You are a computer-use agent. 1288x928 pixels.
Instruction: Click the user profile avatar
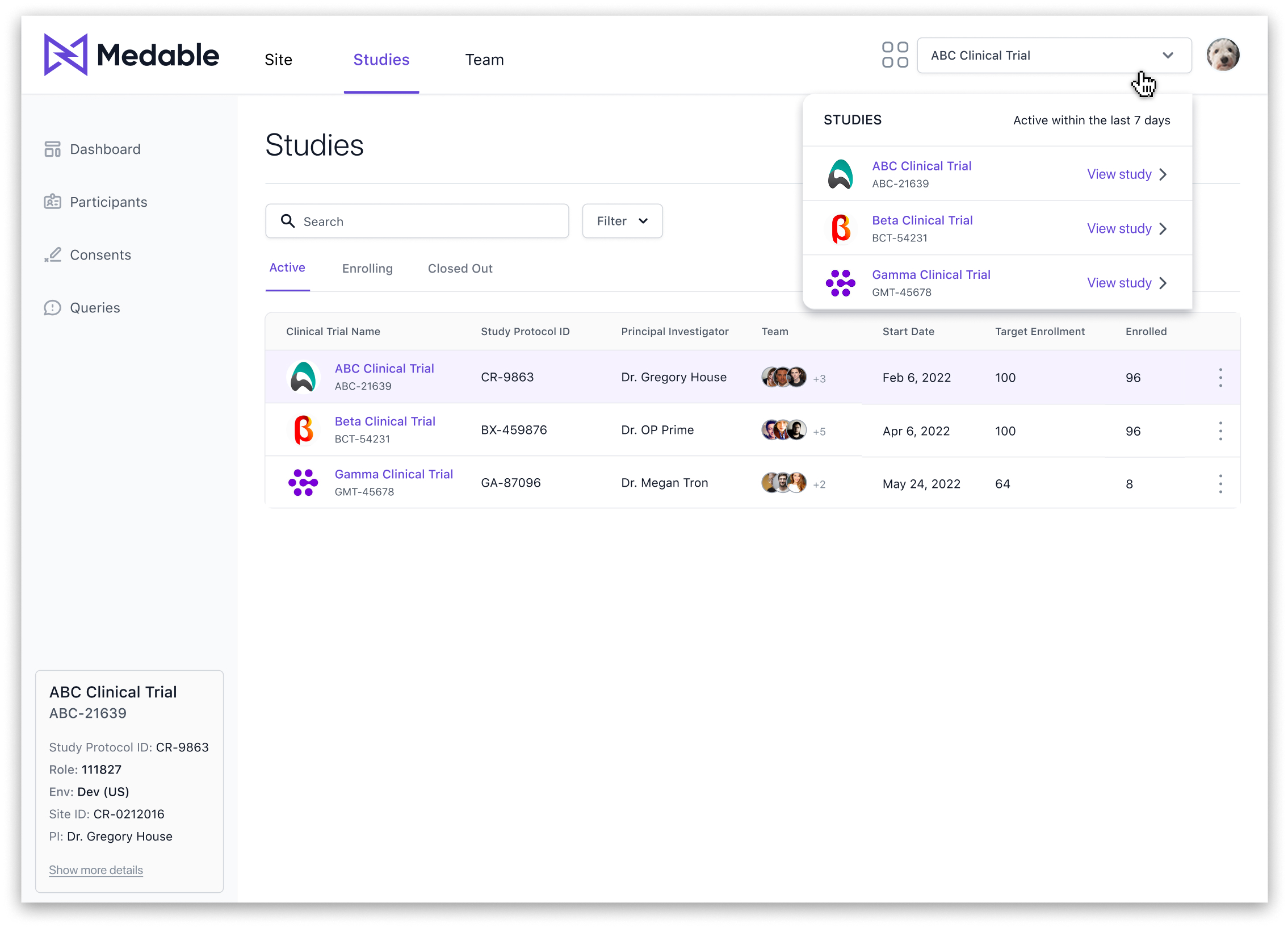[x=1222, y=55]
